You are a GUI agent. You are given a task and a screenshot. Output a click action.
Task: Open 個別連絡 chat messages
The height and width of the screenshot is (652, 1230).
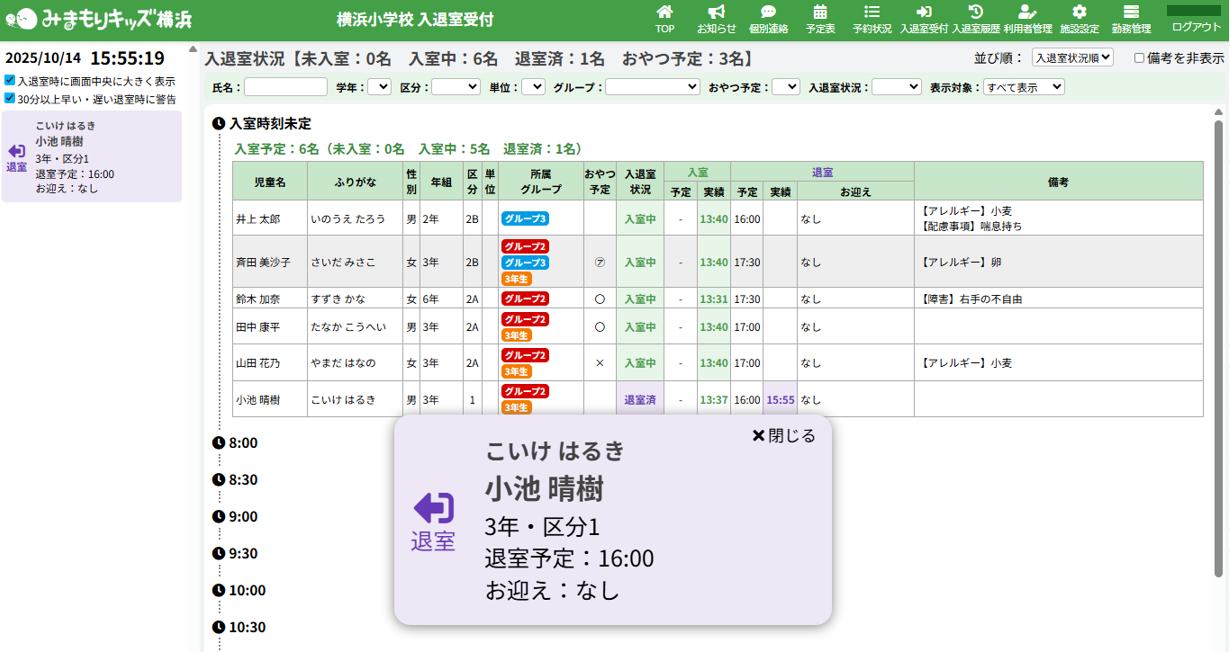(768, 18)
